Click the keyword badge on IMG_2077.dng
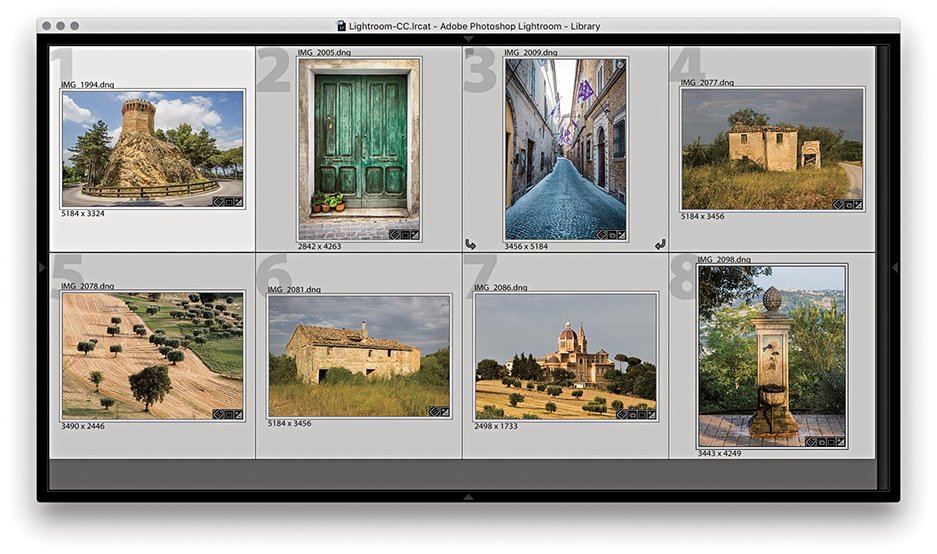This screenshot has height=554, width=937. [x=837, y=204]
